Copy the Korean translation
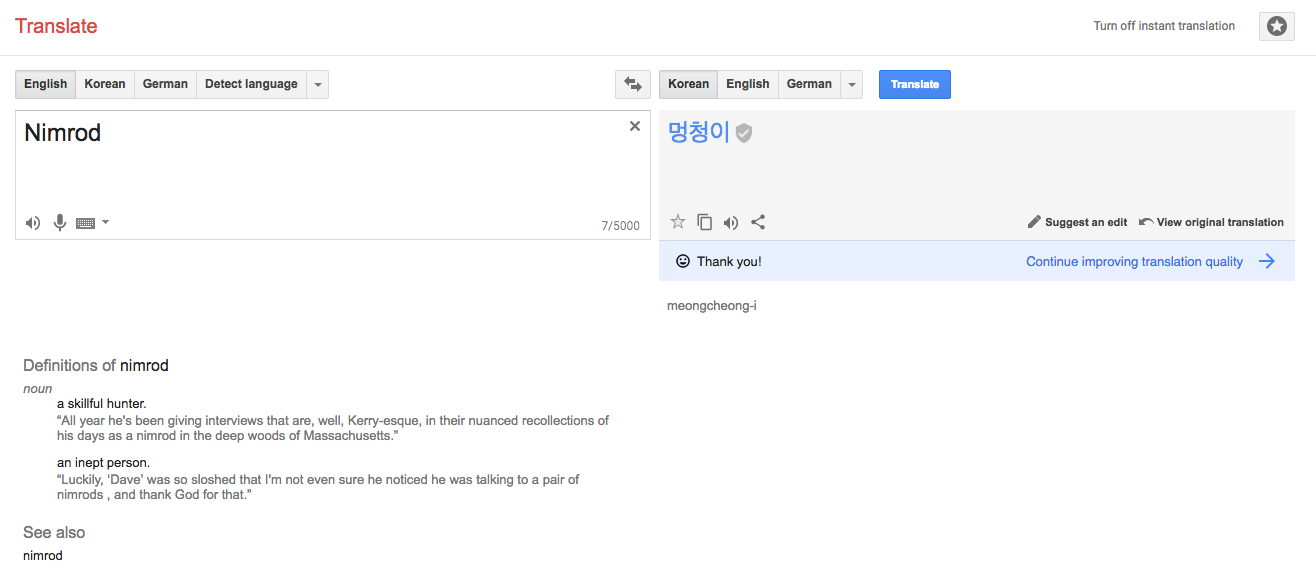Screen dimensions: 1316x578 point(705,222)
